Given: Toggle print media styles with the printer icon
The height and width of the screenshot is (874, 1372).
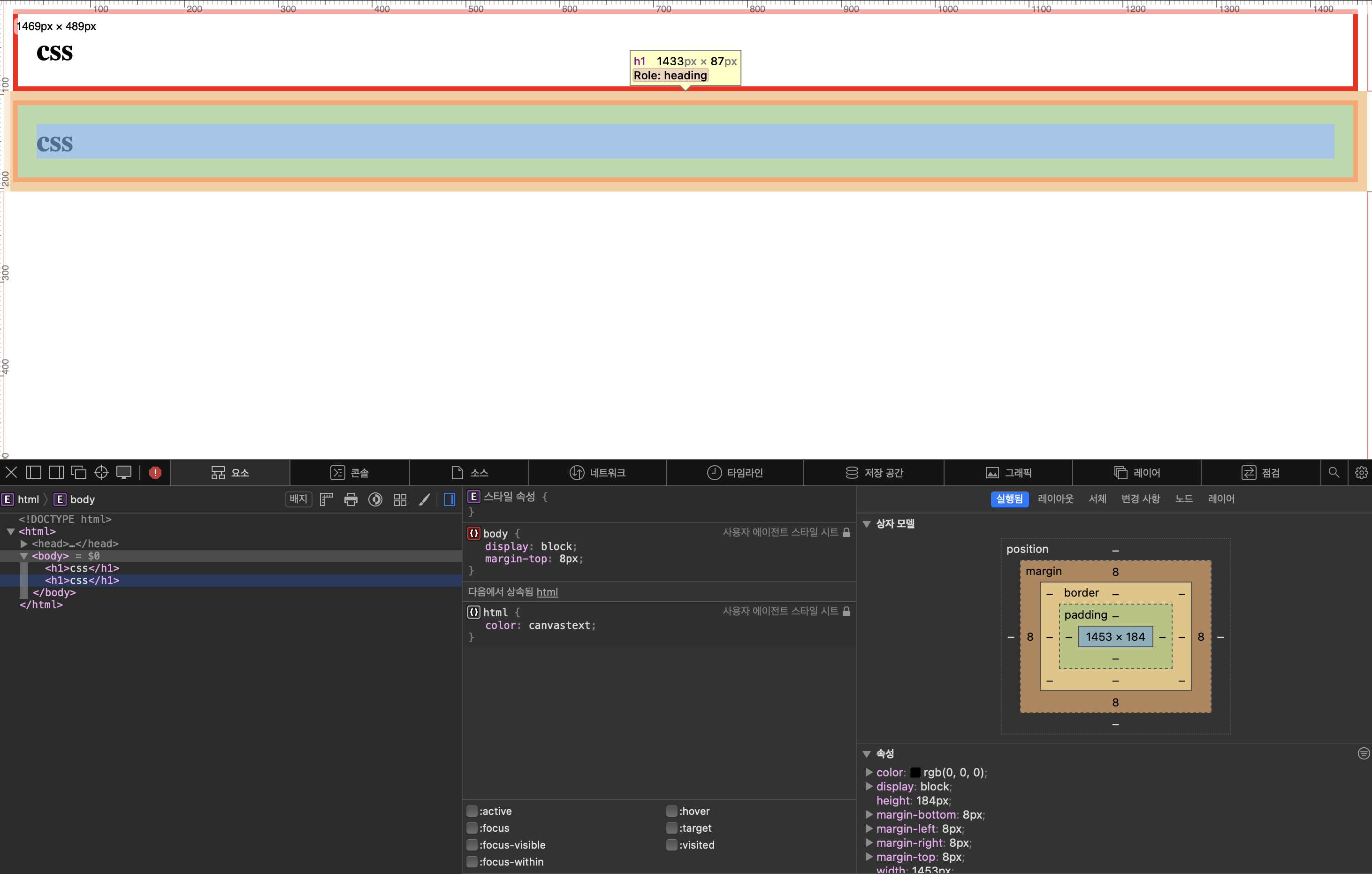Looking at the screenshot, I should pos(351,499).
